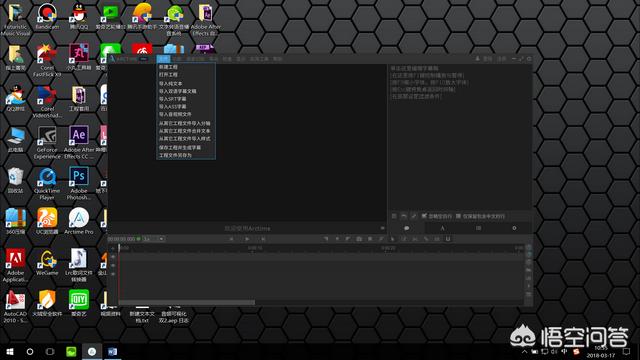
Task: Select Lrc歌词文件转换器 desktop icon
Action: click(79, 266)
